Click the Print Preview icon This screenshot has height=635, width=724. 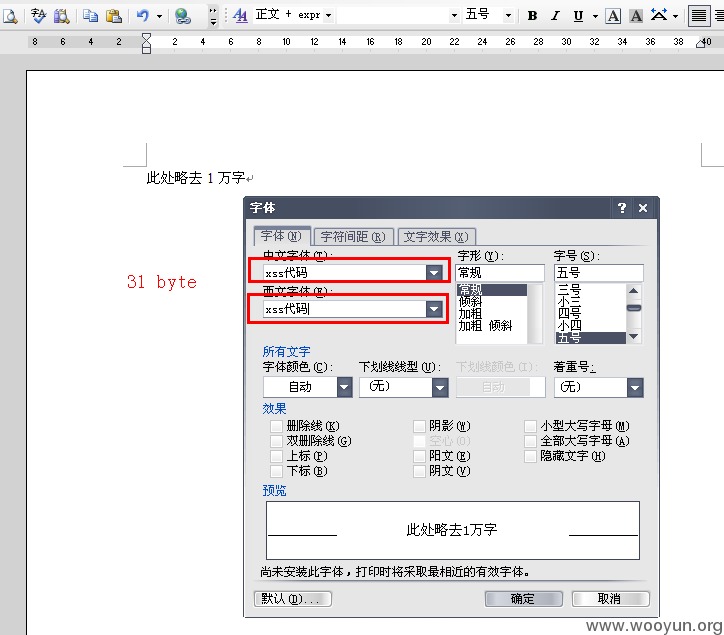[x=10, y=16]
